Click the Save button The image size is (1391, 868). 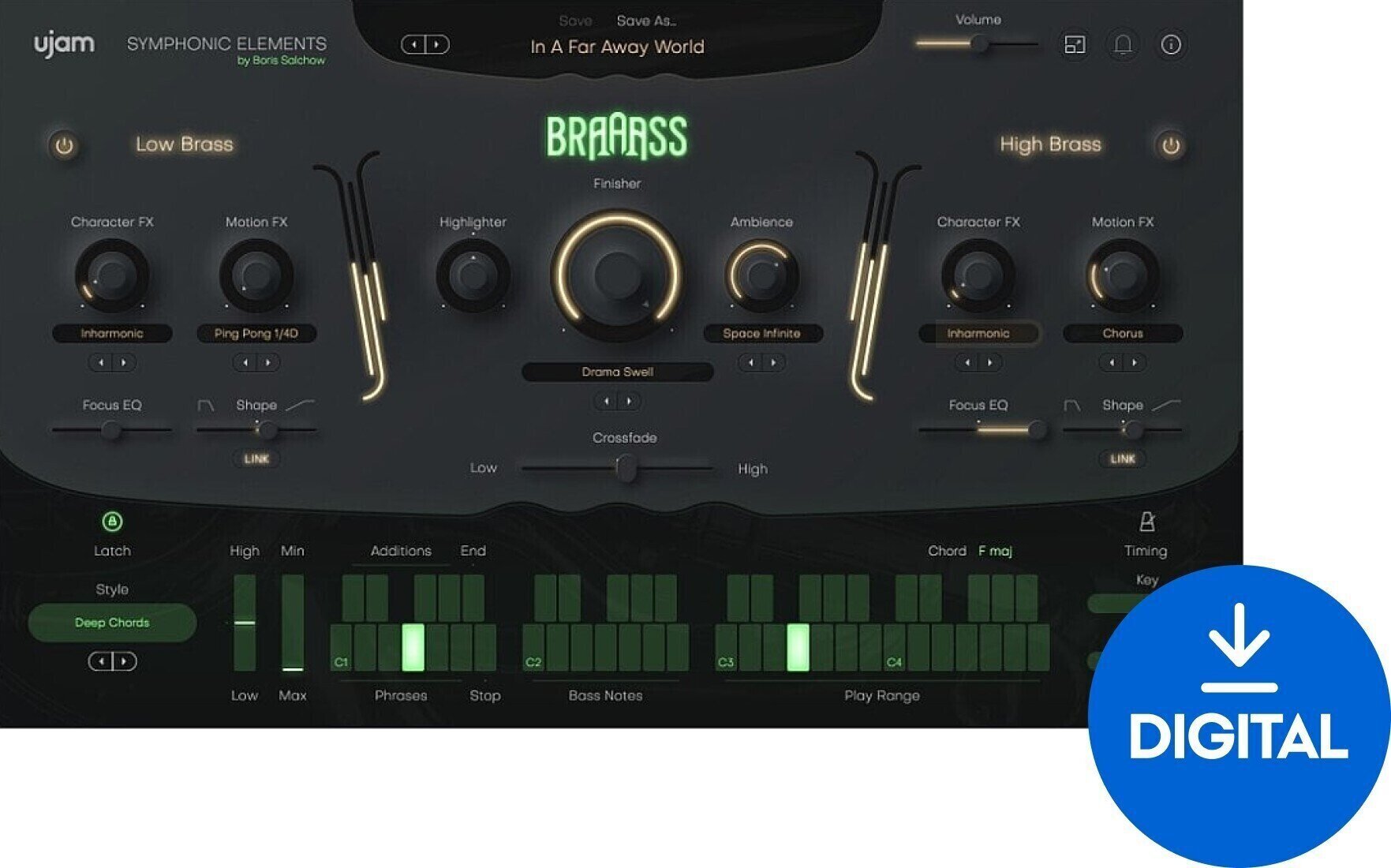pos(575,21)
